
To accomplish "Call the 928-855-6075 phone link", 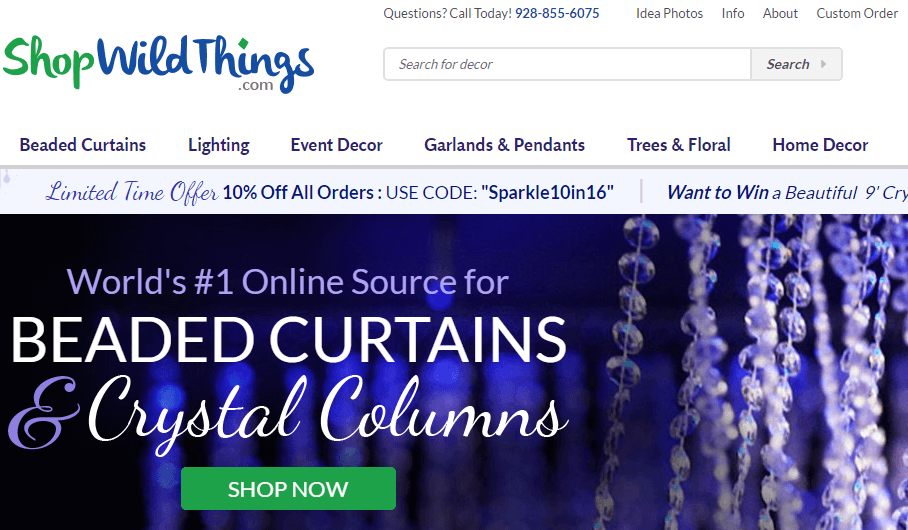I will click(x=557, y=13).
